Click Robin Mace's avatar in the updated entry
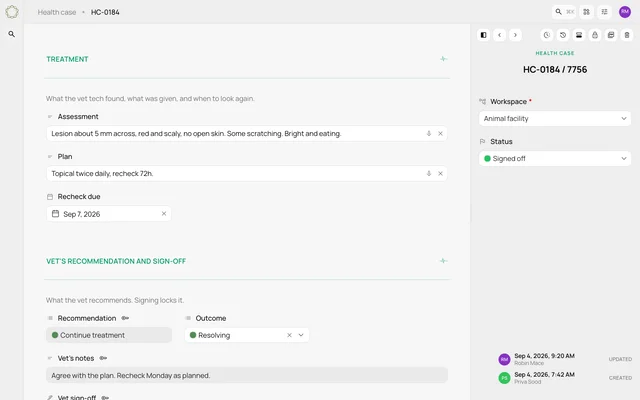640x400 pixels. point(504,359)
